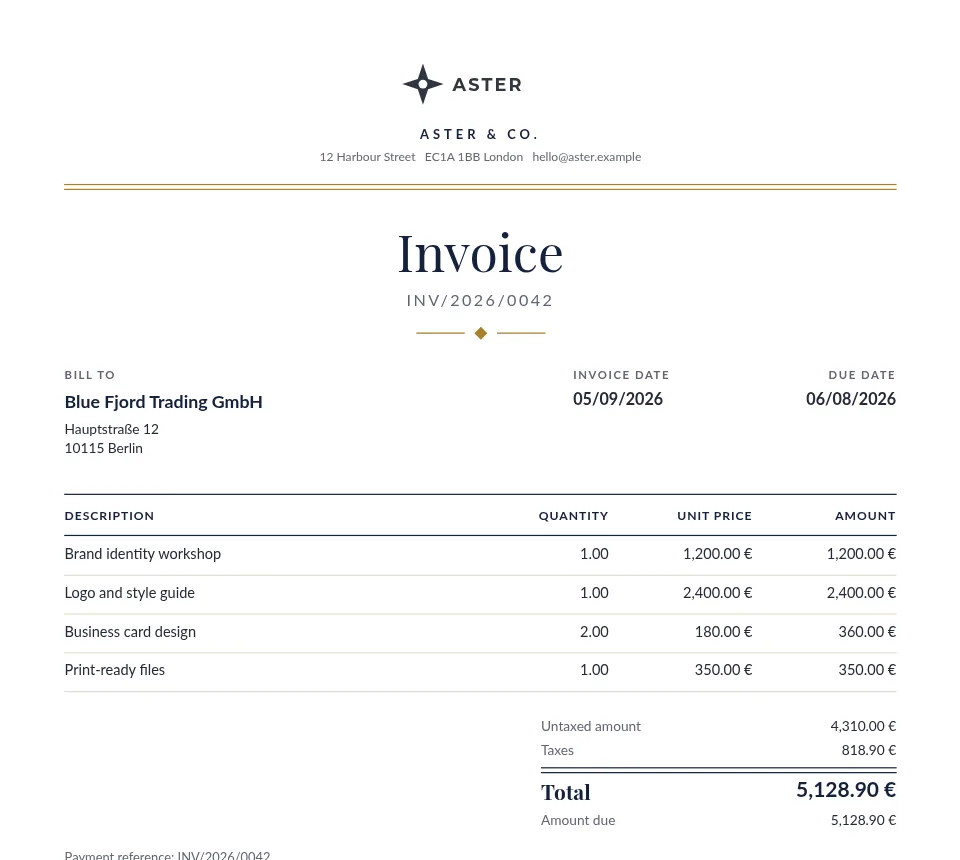Click the ASTER logo wordmark
This screenshot has width=960, height=860.
point(487,84)
